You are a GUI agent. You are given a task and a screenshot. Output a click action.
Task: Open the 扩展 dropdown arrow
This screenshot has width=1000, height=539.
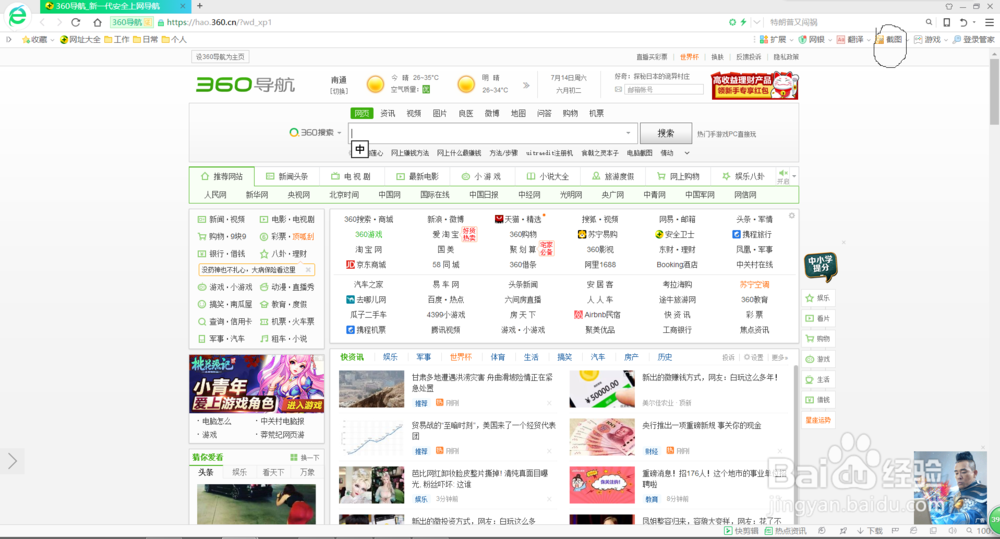(791, 40)
